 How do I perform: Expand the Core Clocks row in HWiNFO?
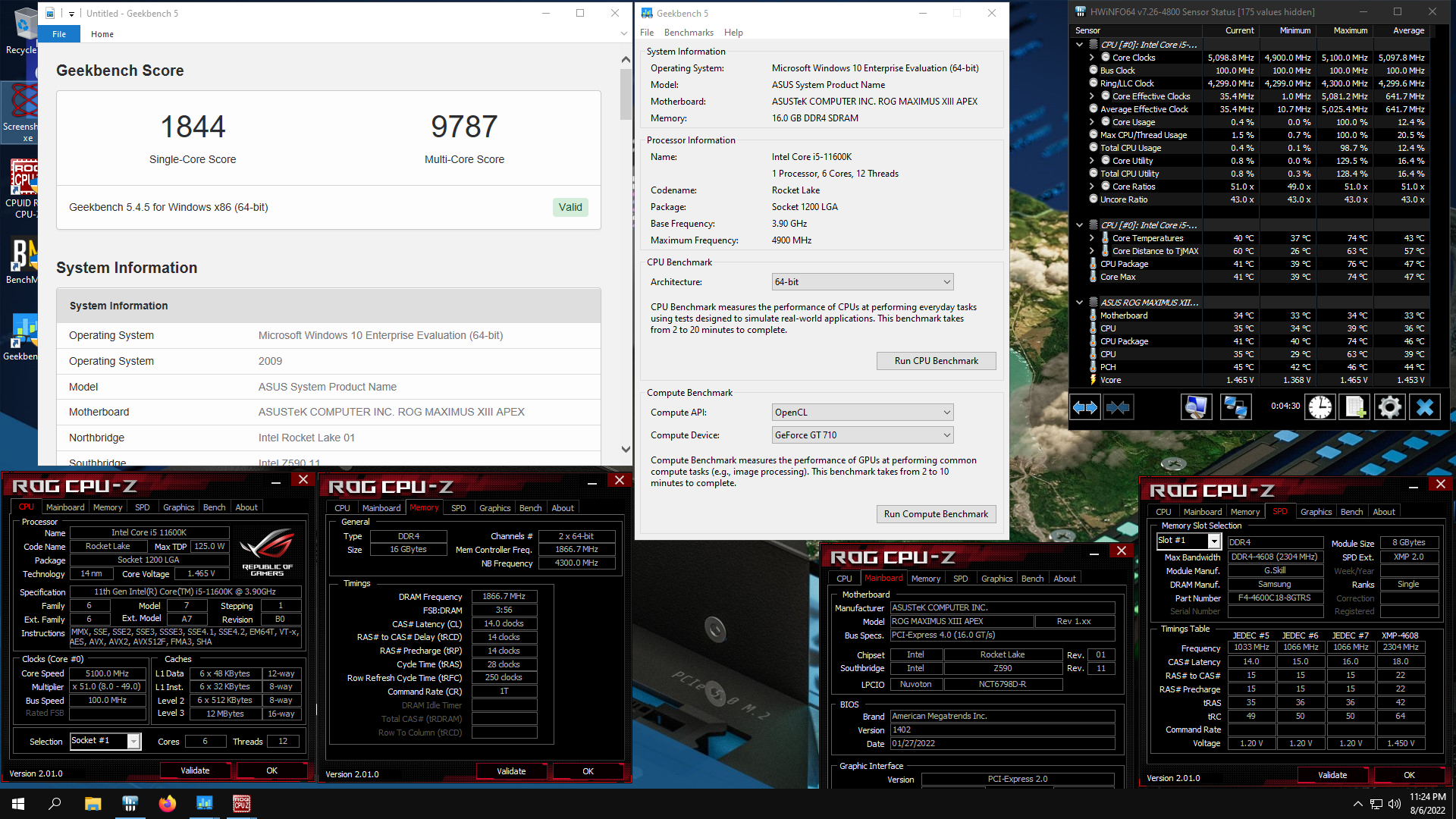pos(1092,58)
